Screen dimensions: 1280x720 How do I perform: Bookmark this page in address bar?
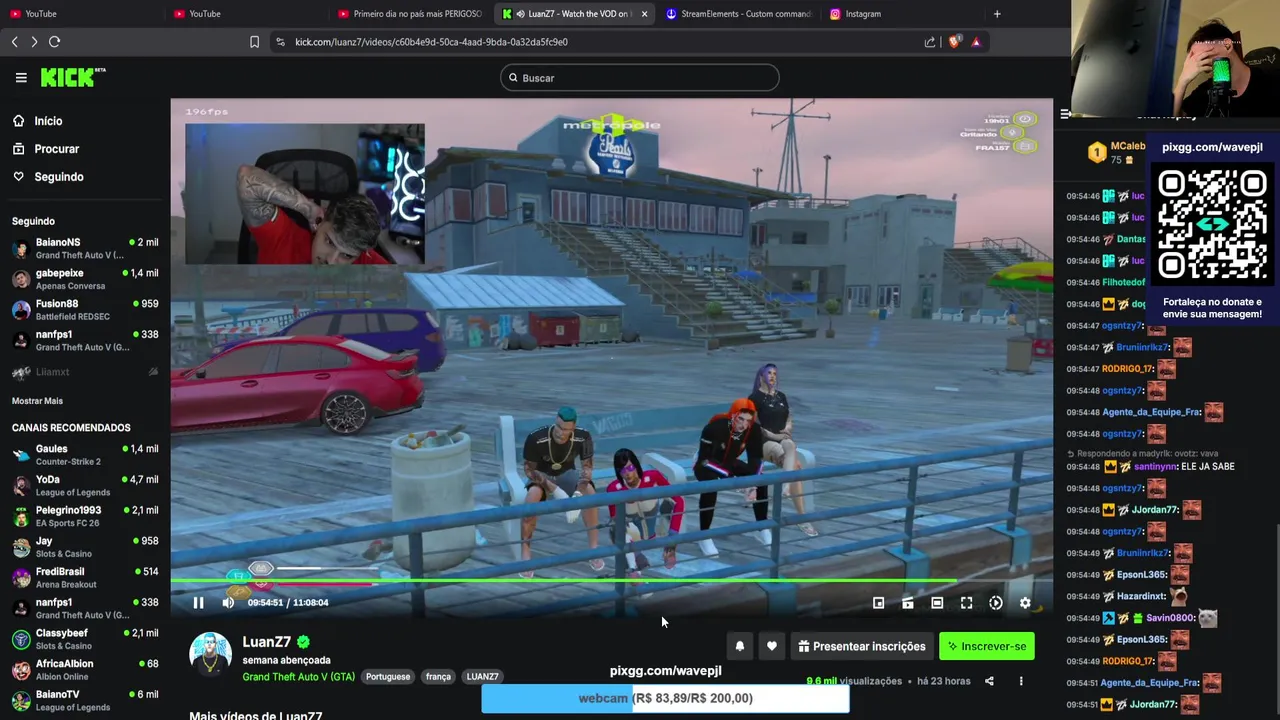click(254, 42)
